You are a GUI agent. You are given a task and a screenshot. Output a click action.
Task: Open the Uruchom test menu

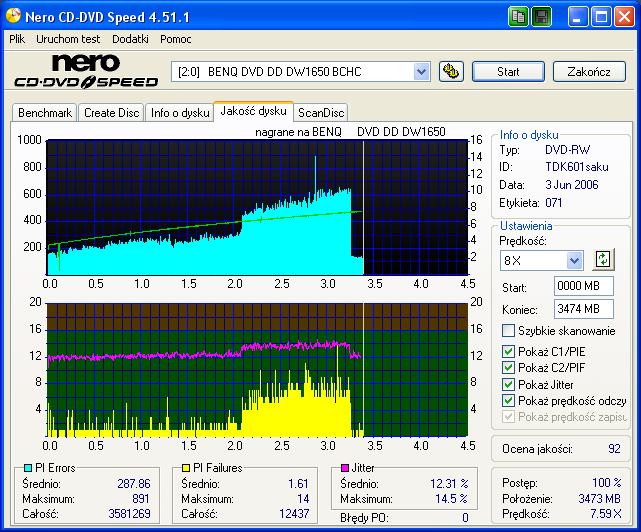click(68, 39)
